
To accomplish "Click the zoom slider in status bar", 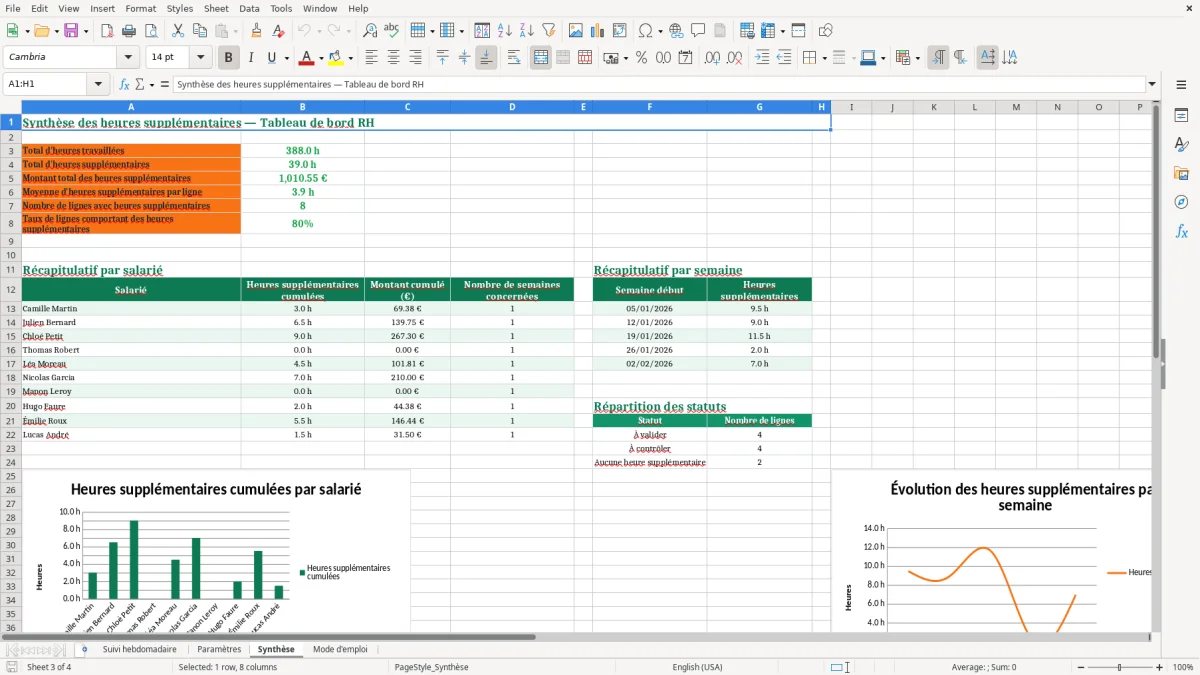I will tap(1119, 667).
